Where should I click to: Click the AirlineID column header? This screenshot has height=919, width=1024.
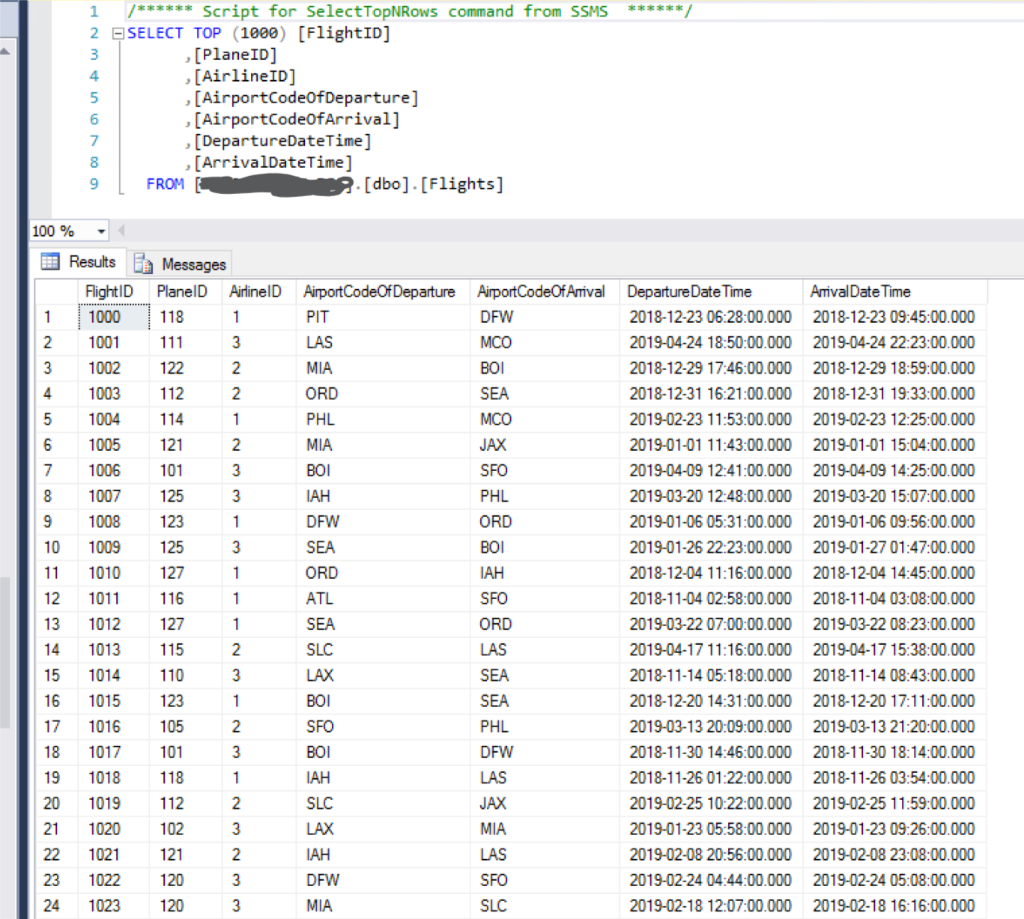click(255, 292)
